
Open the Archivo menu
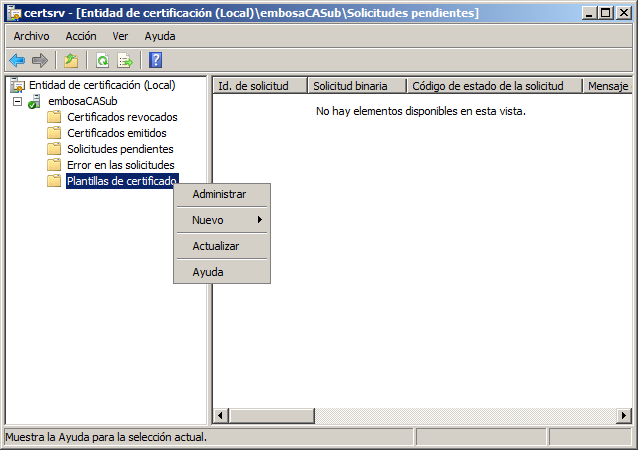31,36
